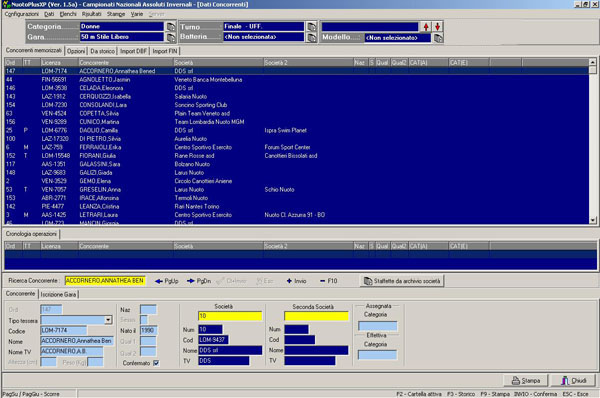Viewport: 600px width, 398px height.
Task: Select the Concorrenti memorizzati tab
Action: [34, 51]
